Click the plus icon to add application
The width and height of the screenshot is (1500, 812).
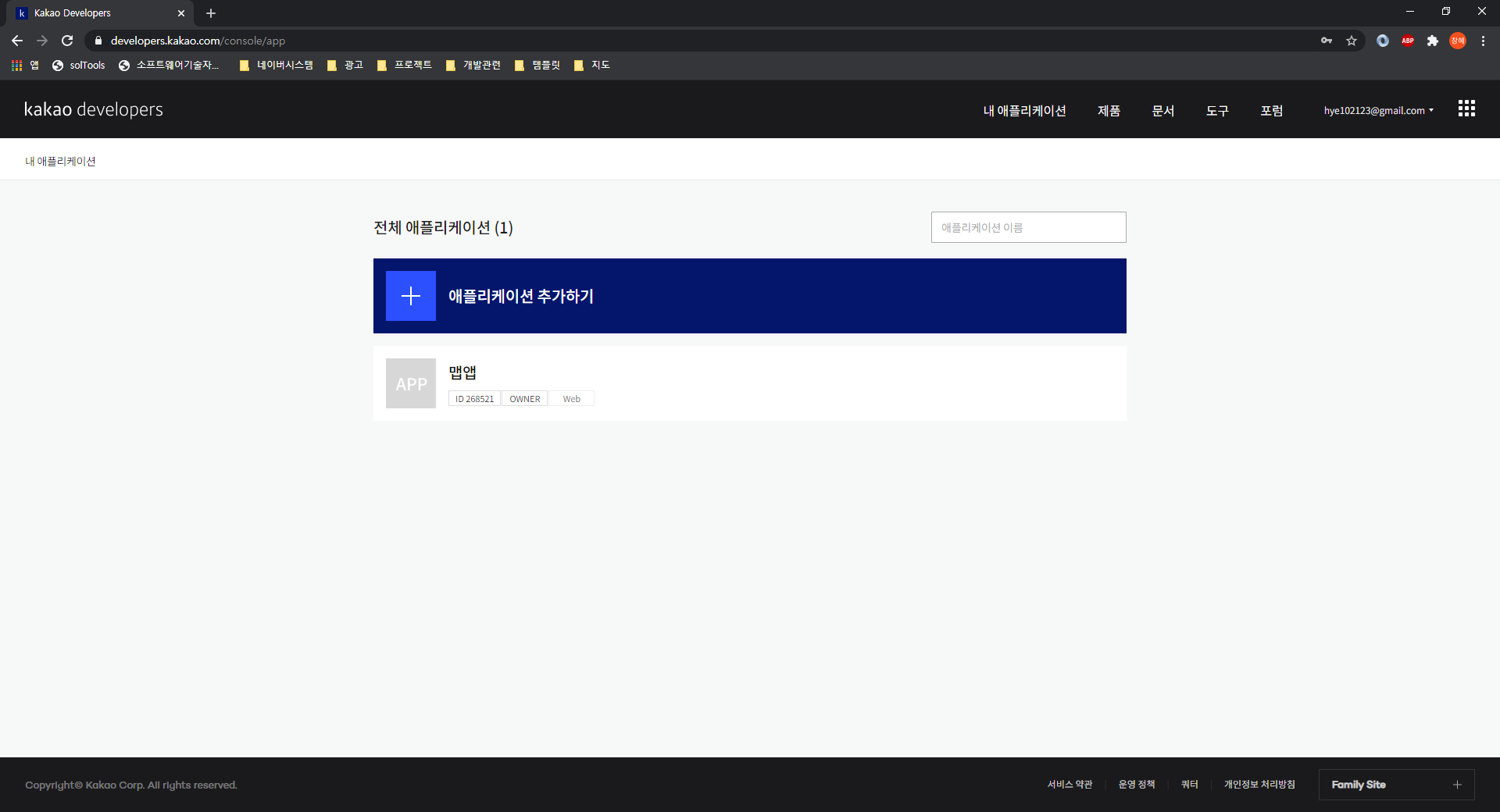[x=410, y=296]
